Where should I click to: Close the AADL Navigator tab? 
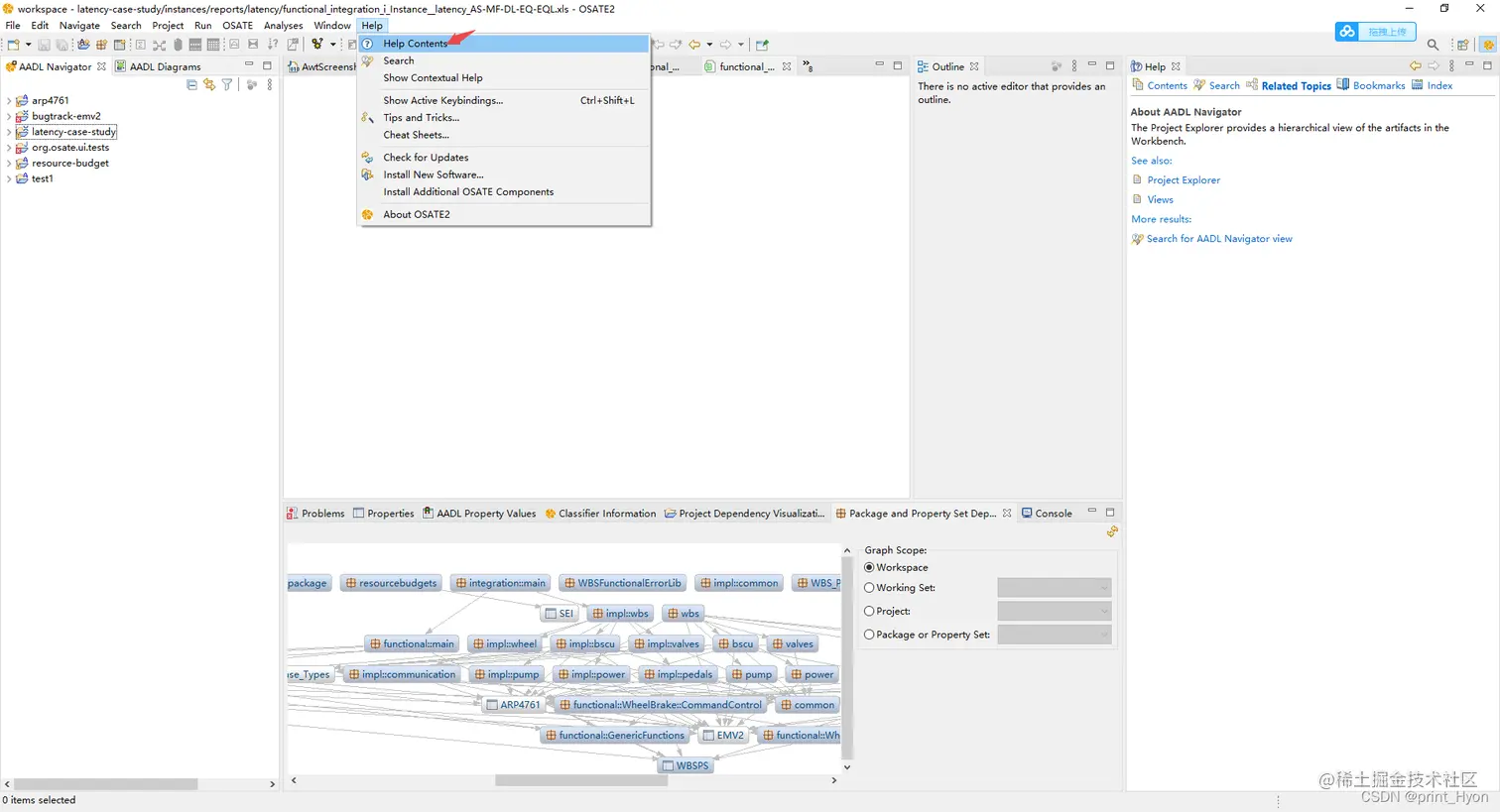click(x=101, y=66)
